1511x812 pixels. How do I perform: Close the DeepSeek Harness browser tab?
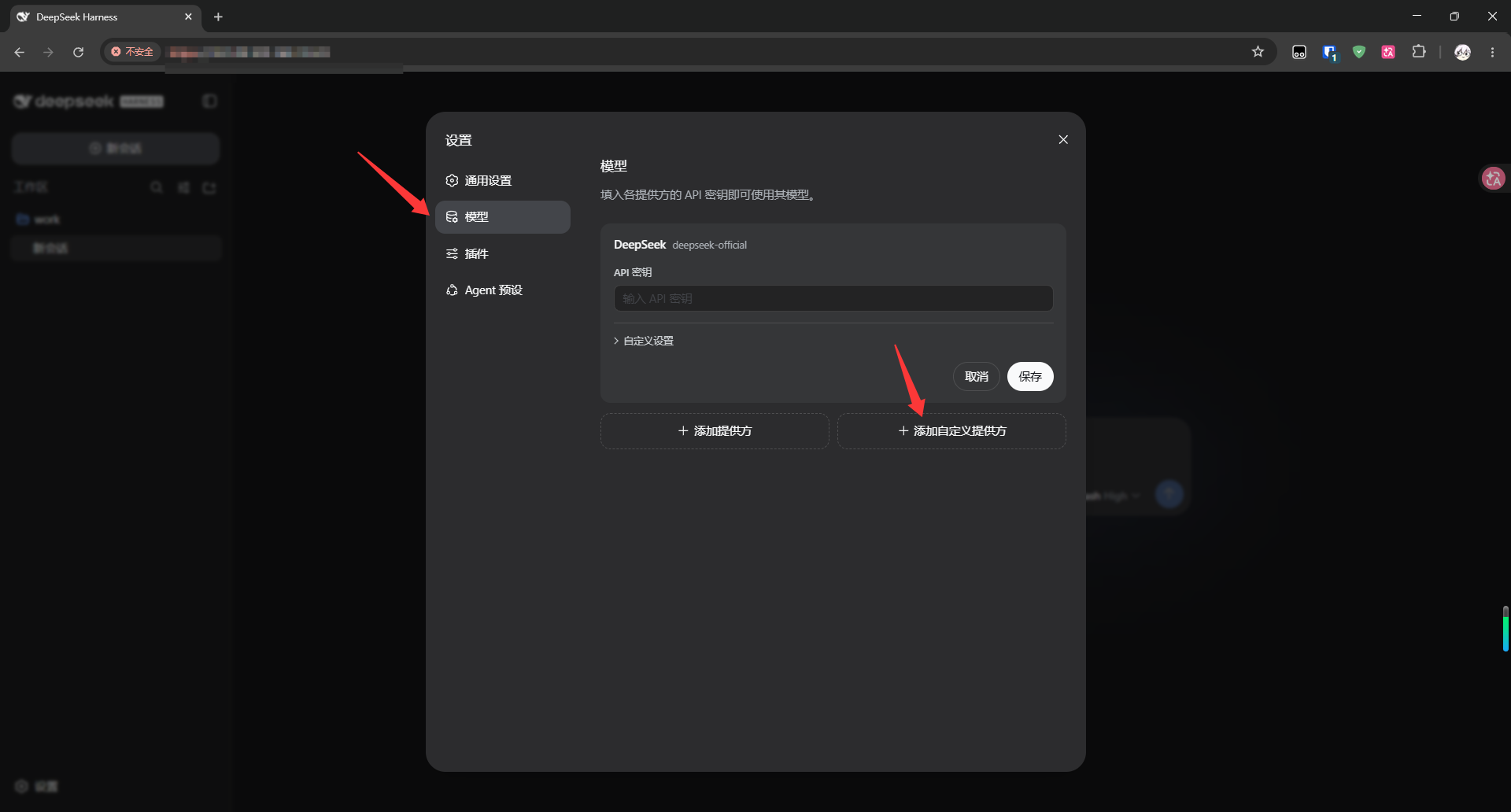pos(188,17)
